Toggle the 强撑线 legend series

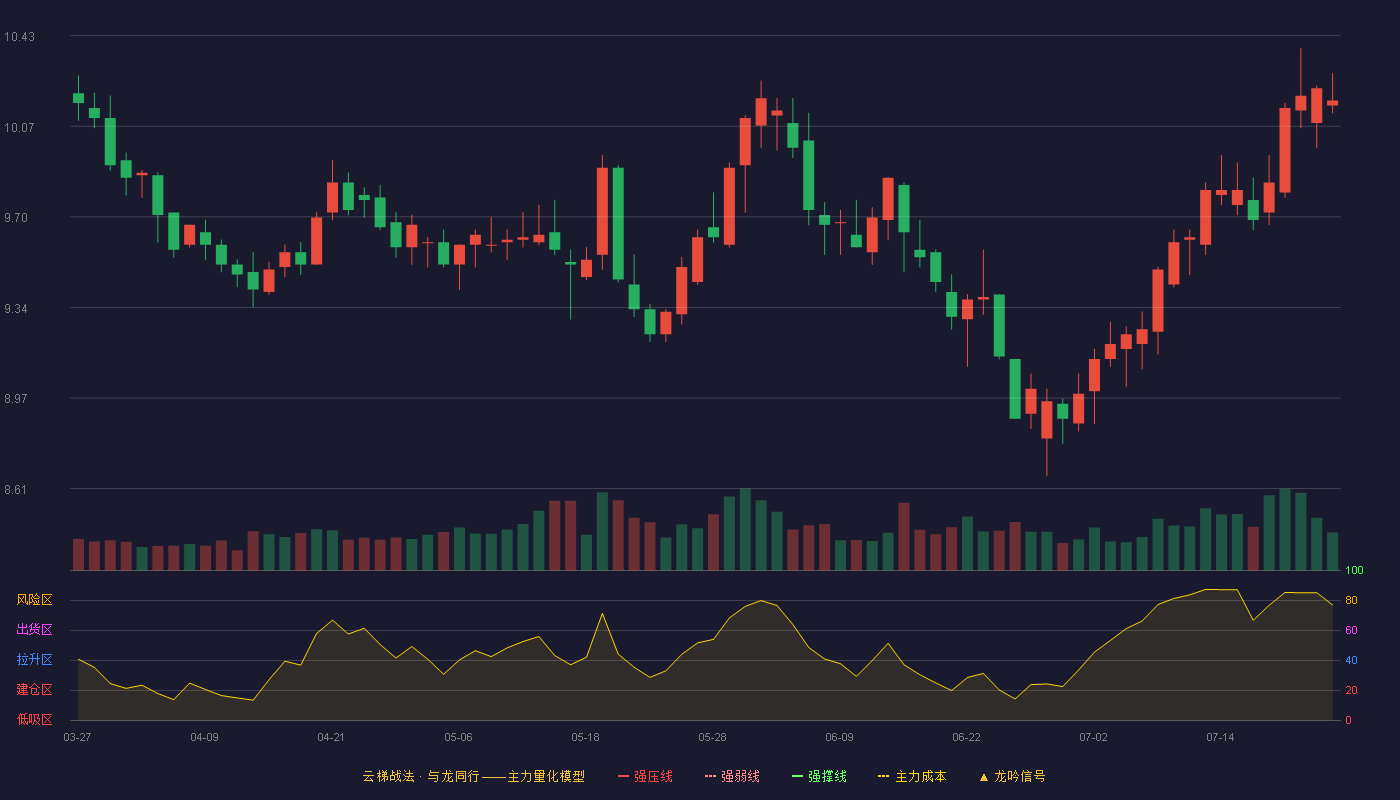click(819, 776)
